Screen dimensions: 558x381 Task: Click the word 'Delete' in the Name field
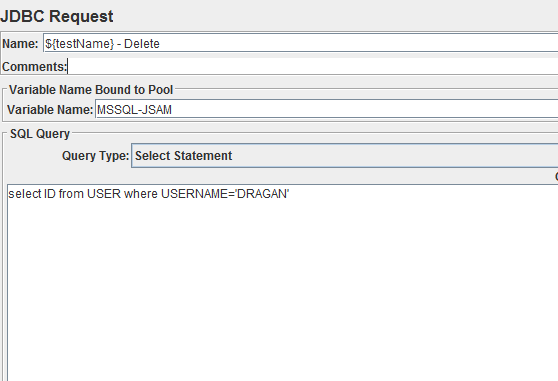[142, 44]
